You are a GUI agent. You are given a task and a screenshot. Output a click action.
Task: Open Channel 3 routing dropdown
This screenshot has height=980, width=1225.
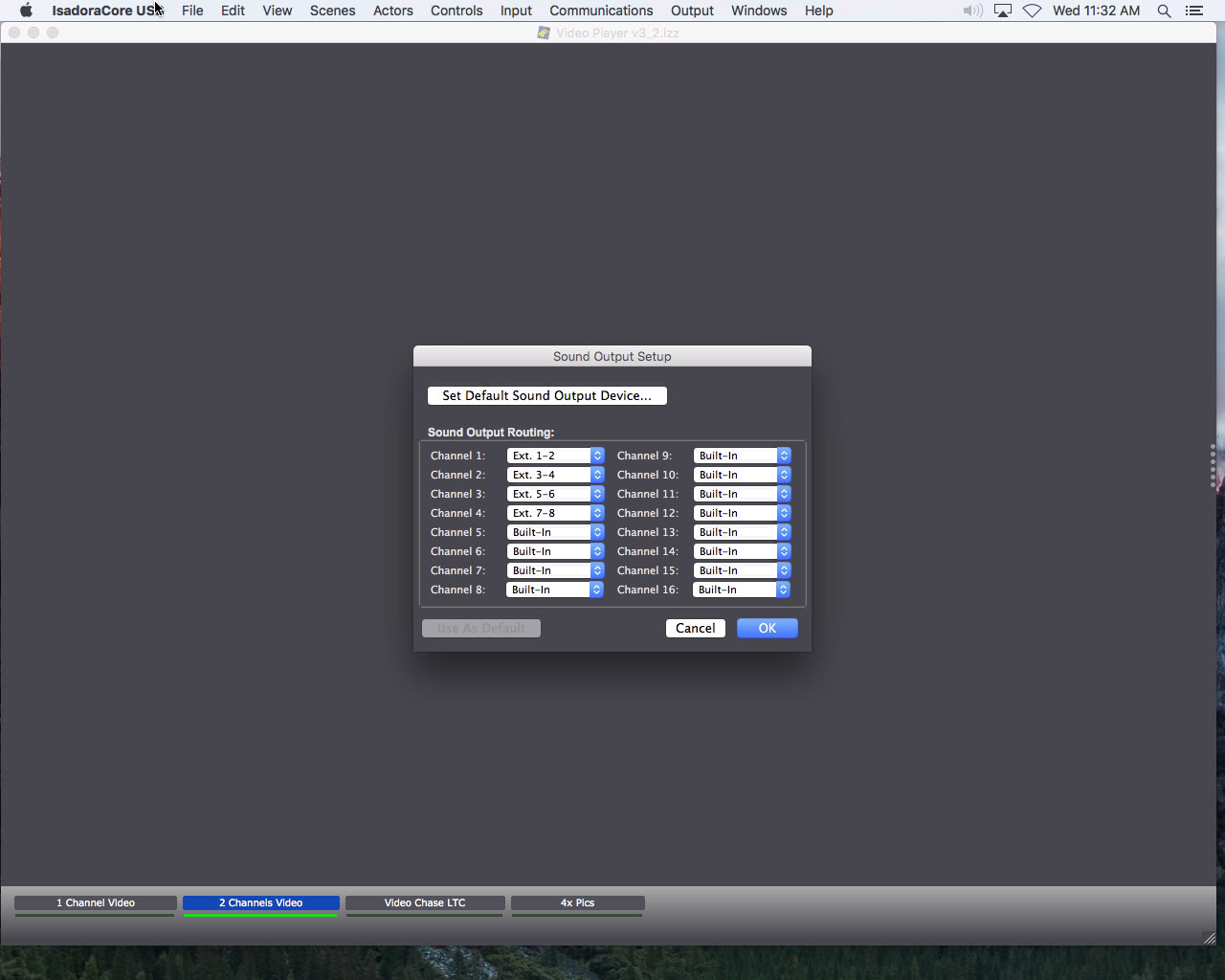tap(555, 494)
